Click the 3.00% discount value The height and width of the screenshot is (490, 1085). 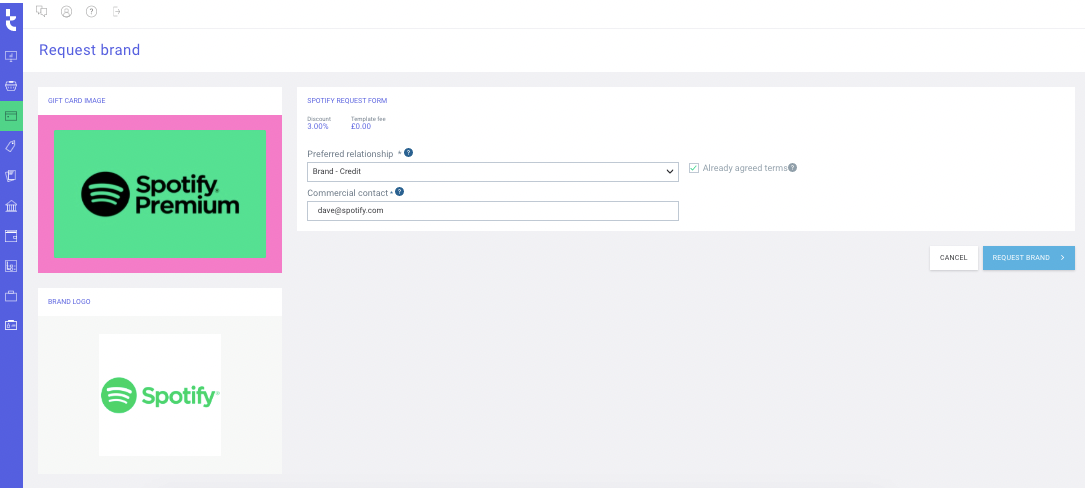click(x=318, y=126)
